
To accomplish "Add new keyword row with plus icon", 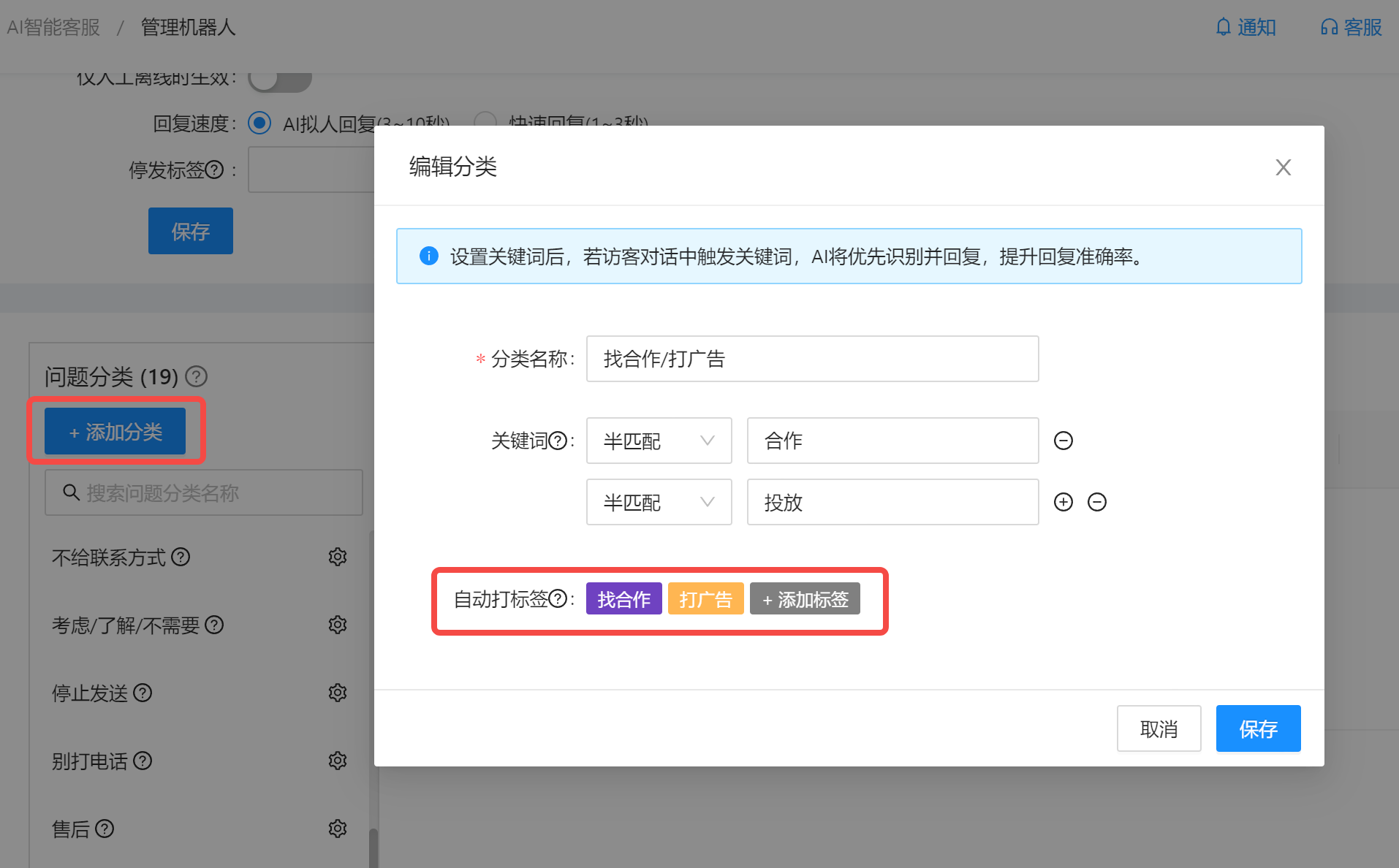I will (x=1064, y=502).
